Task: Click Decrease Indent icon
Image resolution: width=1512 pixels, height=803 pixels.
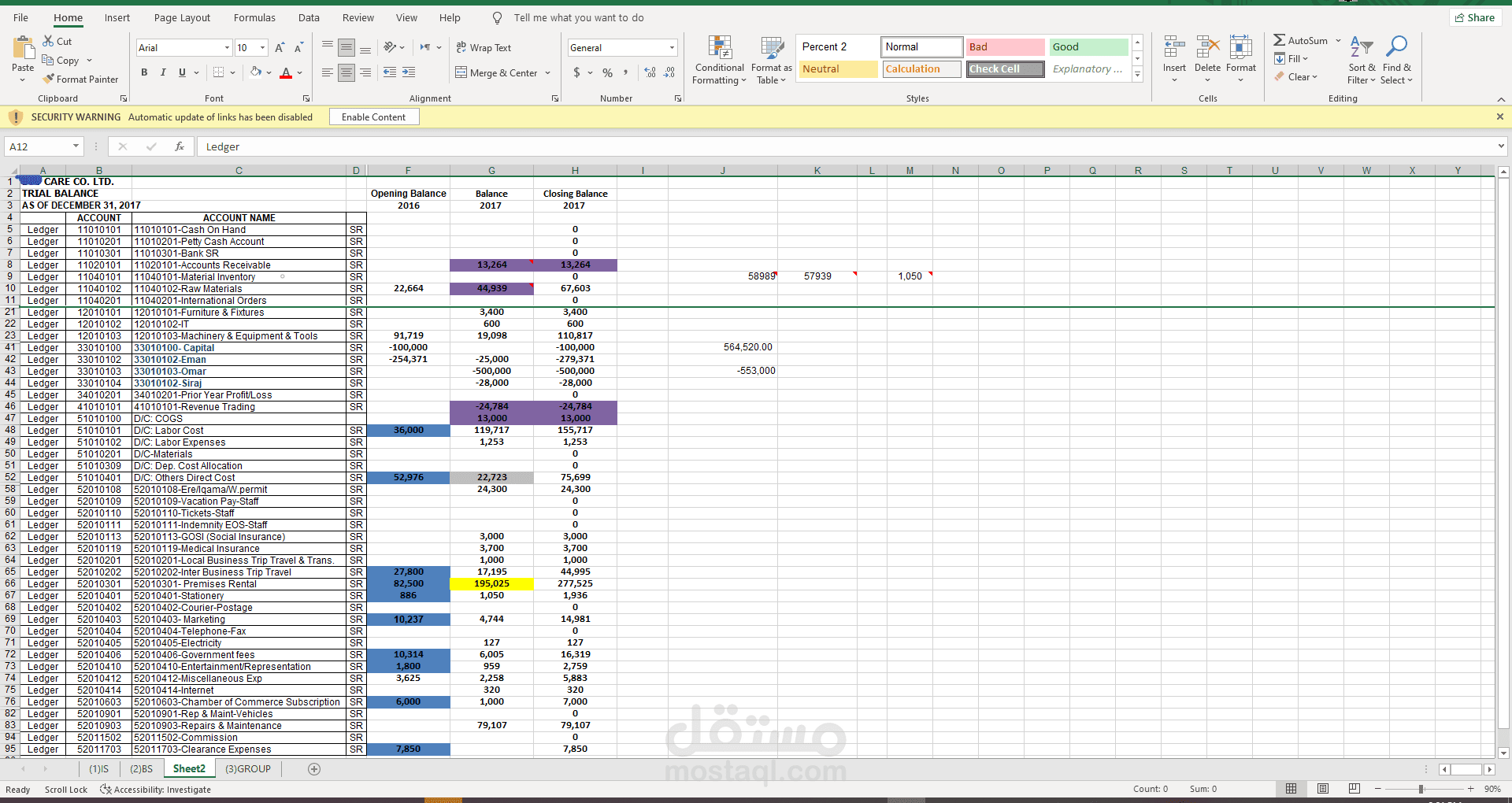Action: click(390, 72)
